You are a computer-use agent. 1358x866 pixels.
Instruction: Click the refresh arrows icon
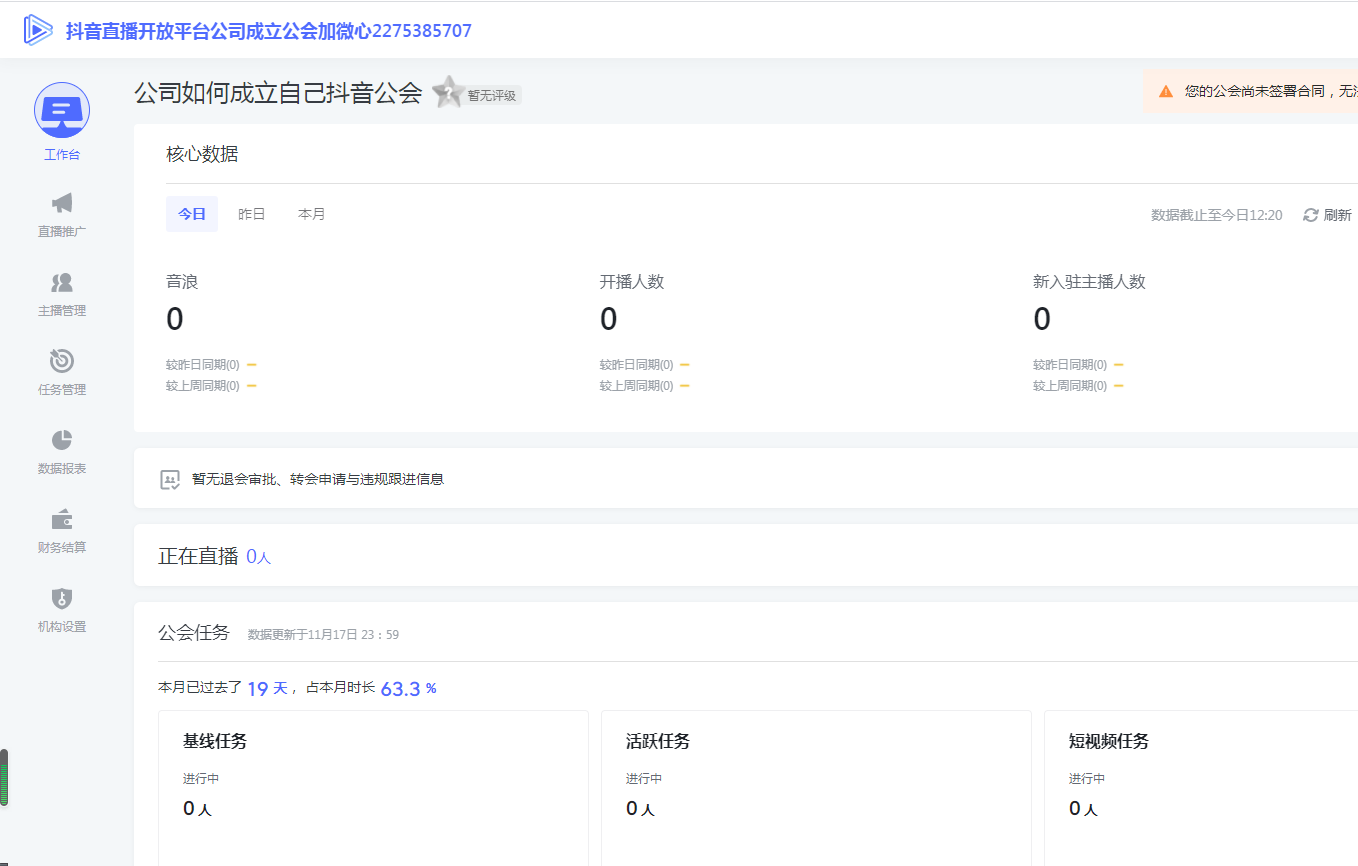(x=1311, y=215)
